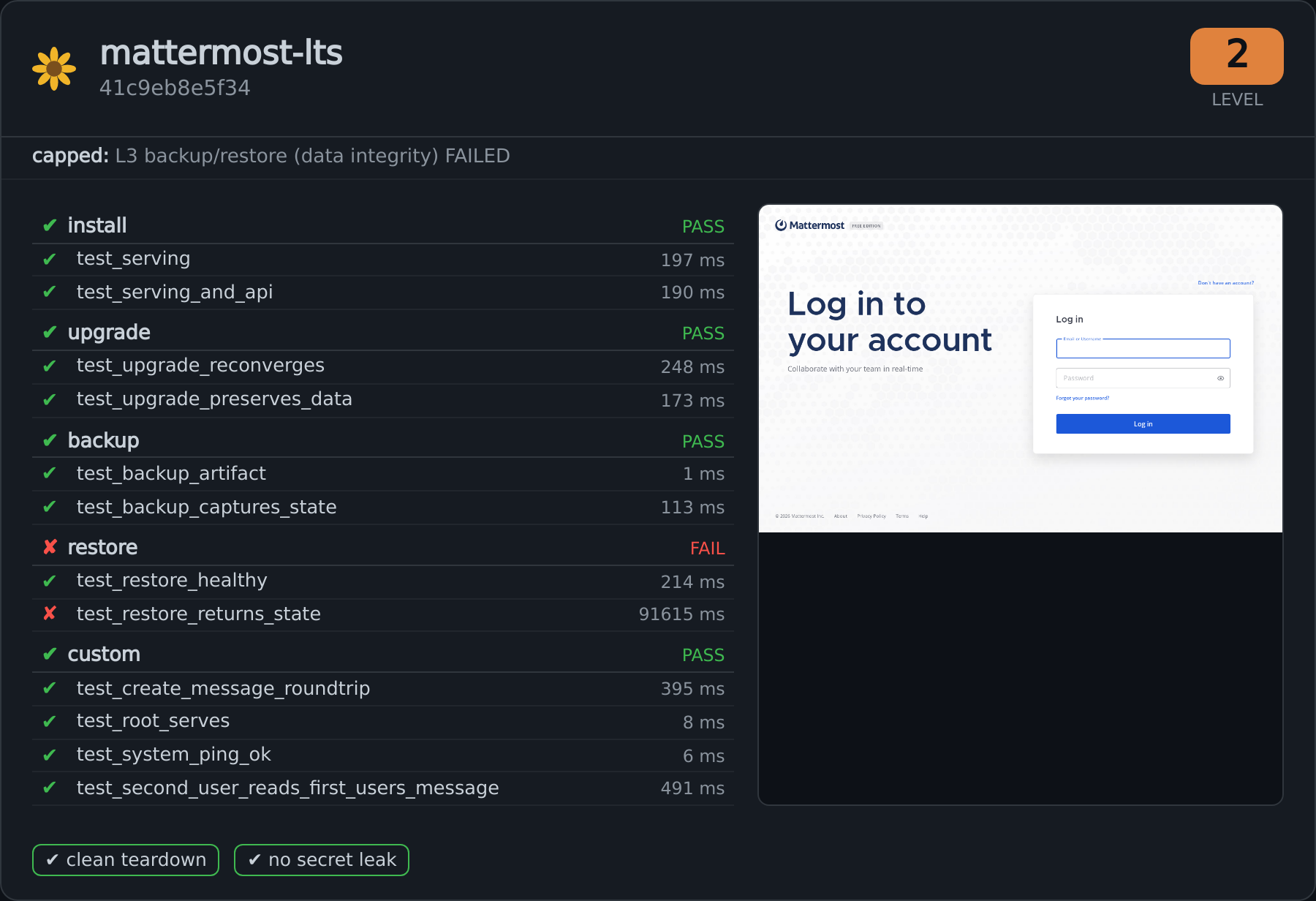Image resolution: width=1316 pixels, height=901 pixels.
Task: Click the green checkmark beside backup
Action: pos(50,440)
